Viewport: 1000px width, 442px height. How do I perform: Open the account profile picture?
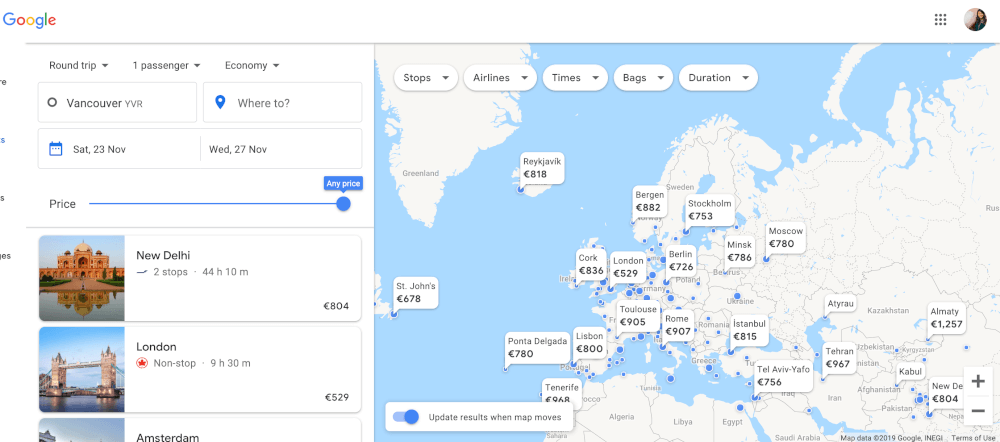(974, 20)
